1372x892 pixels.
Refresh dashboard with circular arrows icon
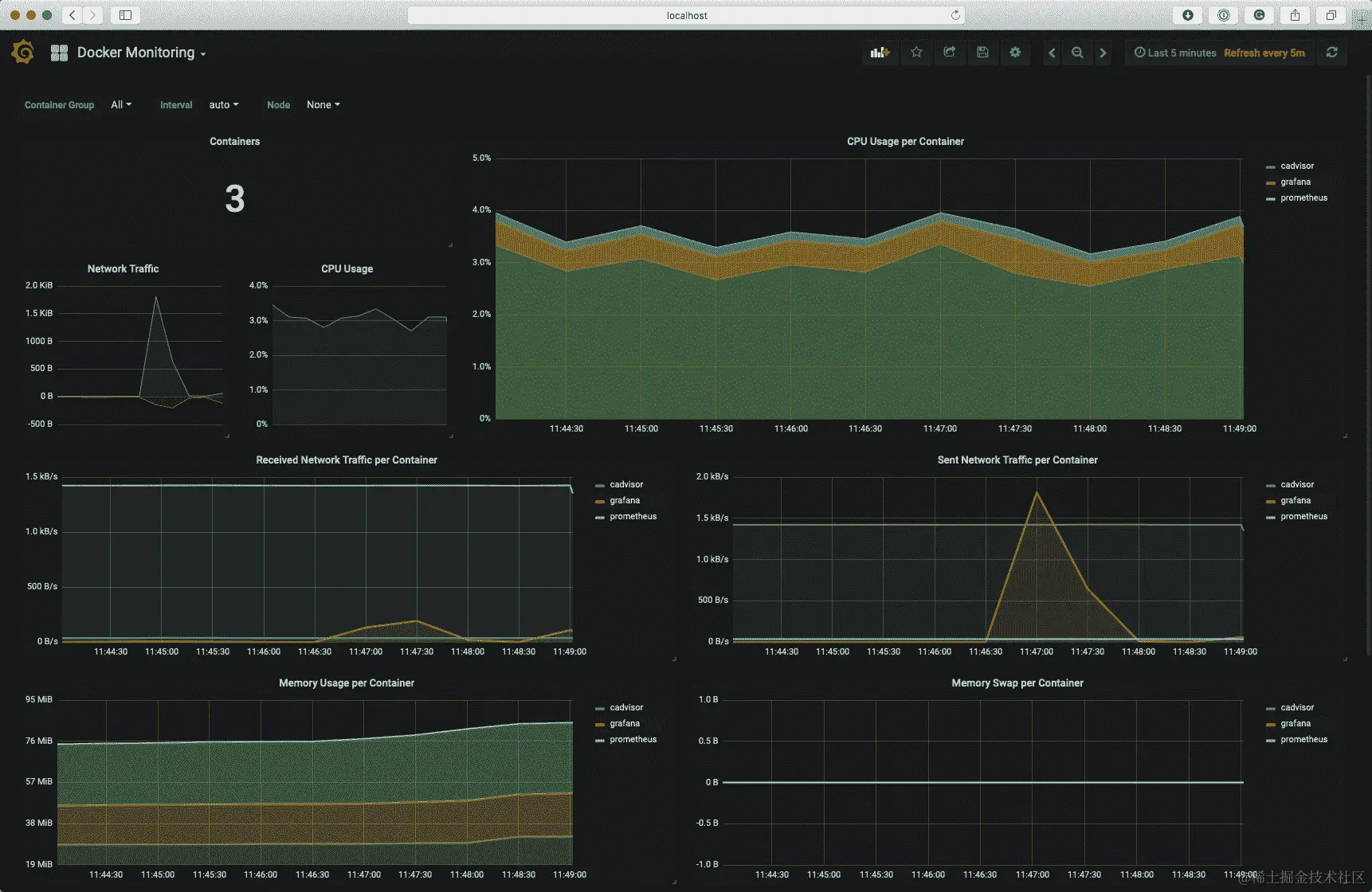(1331, 53)
